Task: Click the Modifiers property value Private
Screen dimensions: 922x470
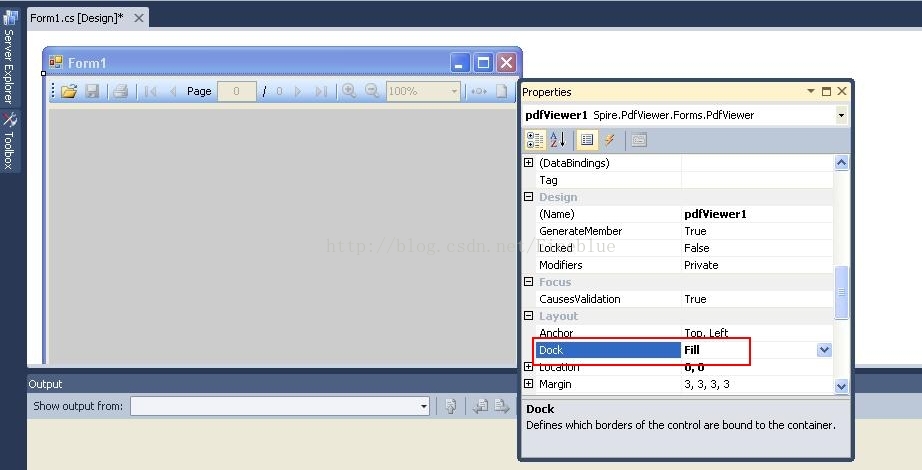Action: point(701,265)
